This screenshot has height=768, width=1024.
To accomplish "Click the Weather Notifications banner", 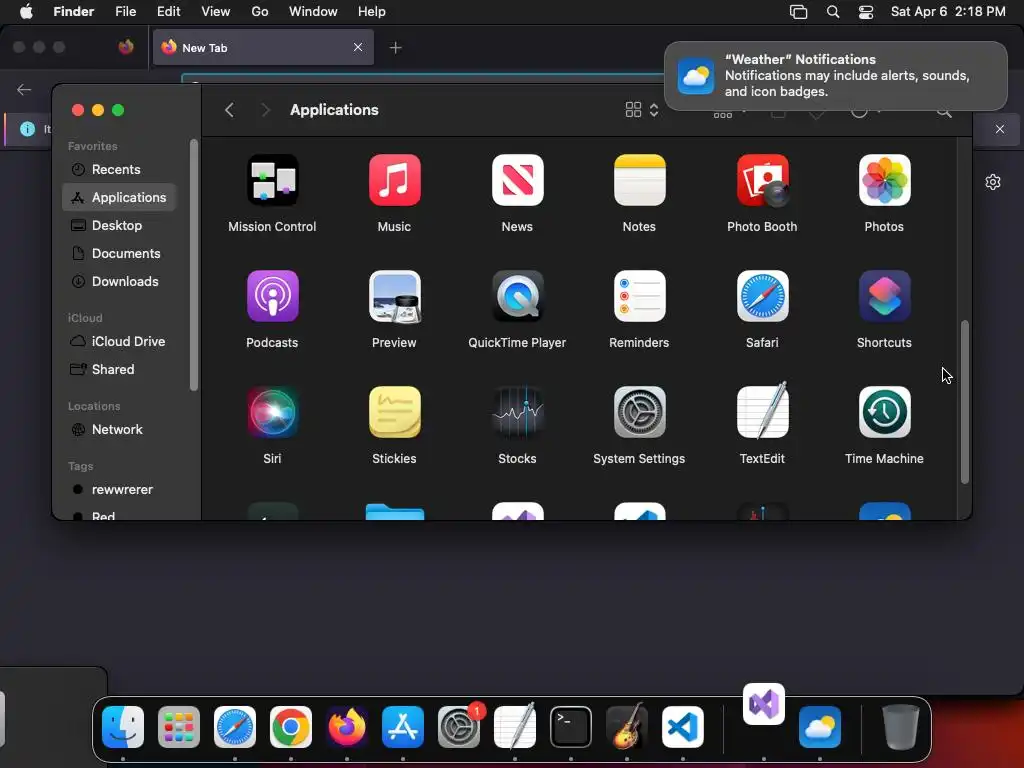I will point(836,76).
